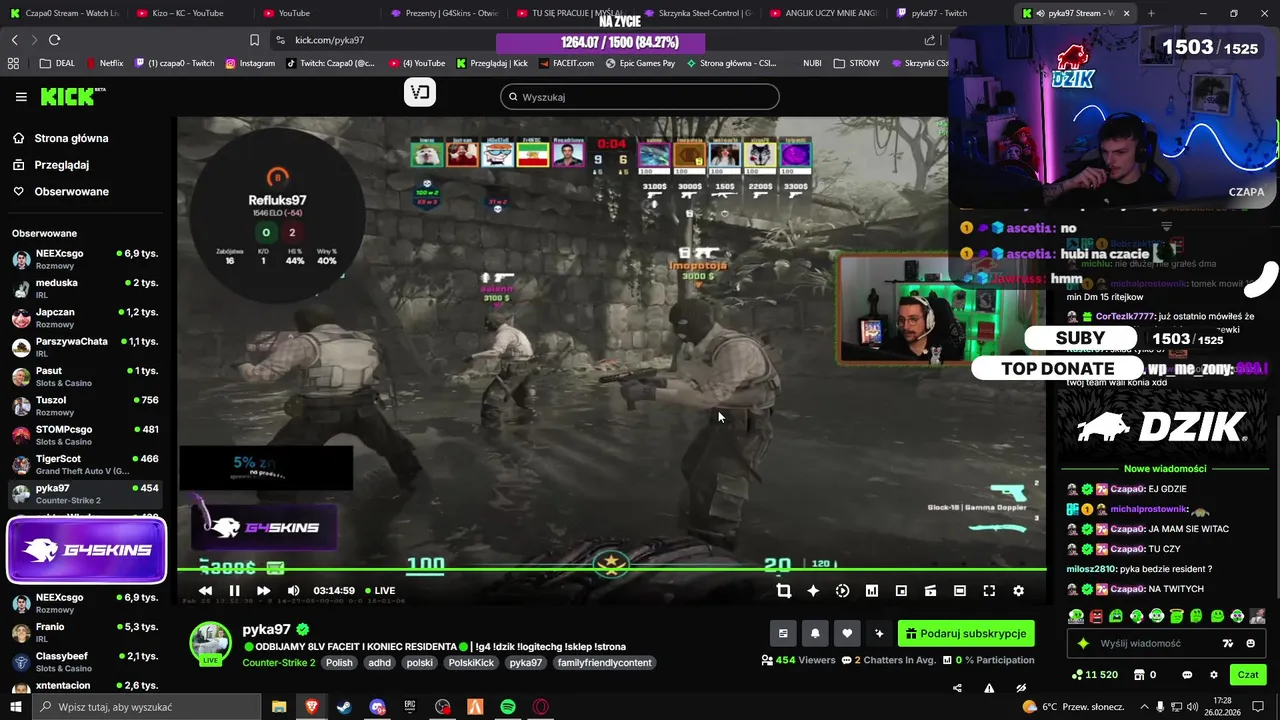Send message with Czat button

[1248, 675]
